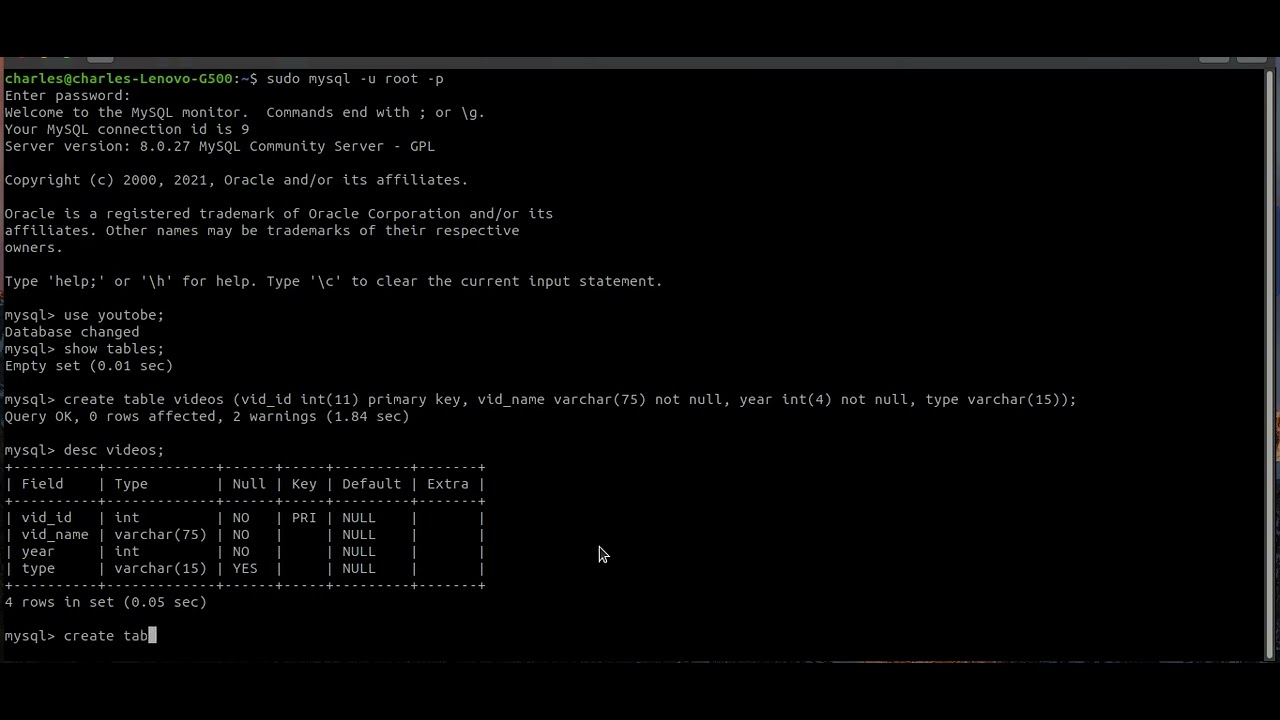Click the Default 'NULL' in vid_name row
The width and height of the screenshot is (1280, 720).
pos(359,535)
